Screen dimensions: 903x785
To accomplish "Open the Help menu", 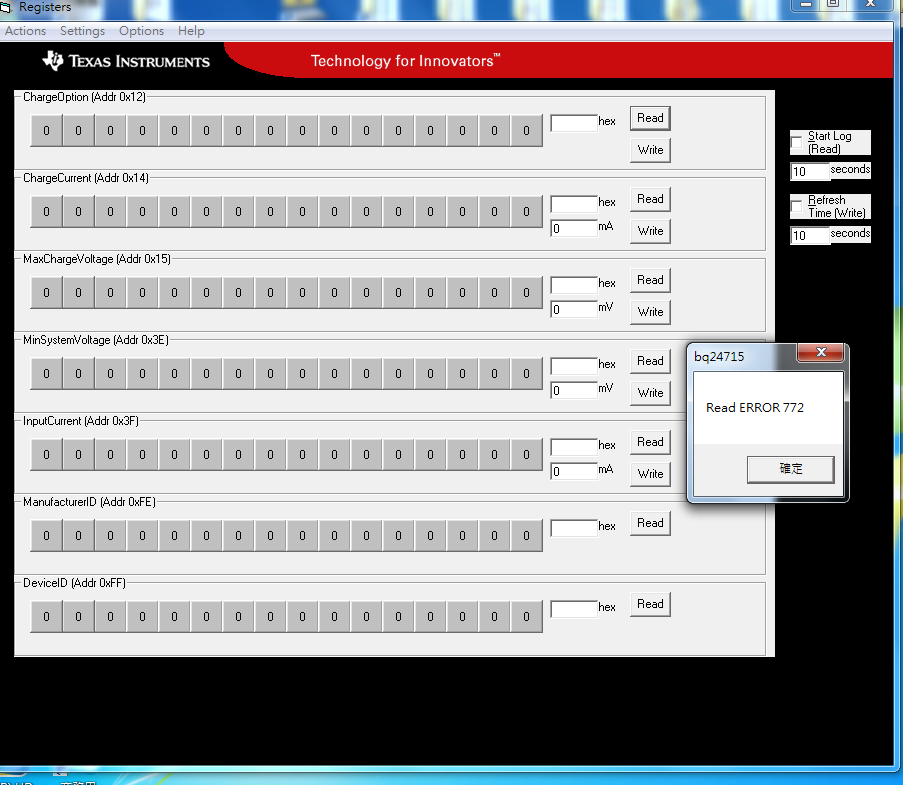I will [191, 31].
